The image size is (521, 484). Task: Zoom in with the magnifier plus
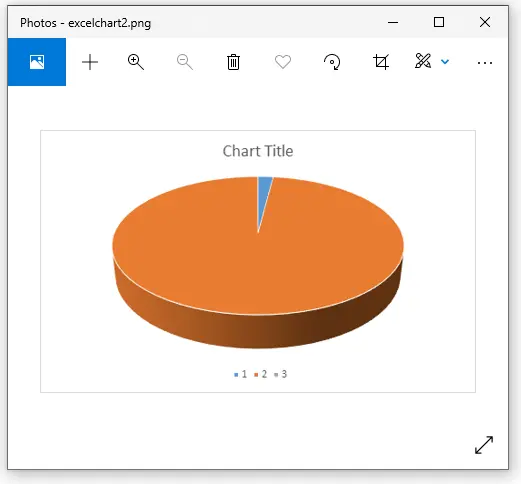pos(136,62)
